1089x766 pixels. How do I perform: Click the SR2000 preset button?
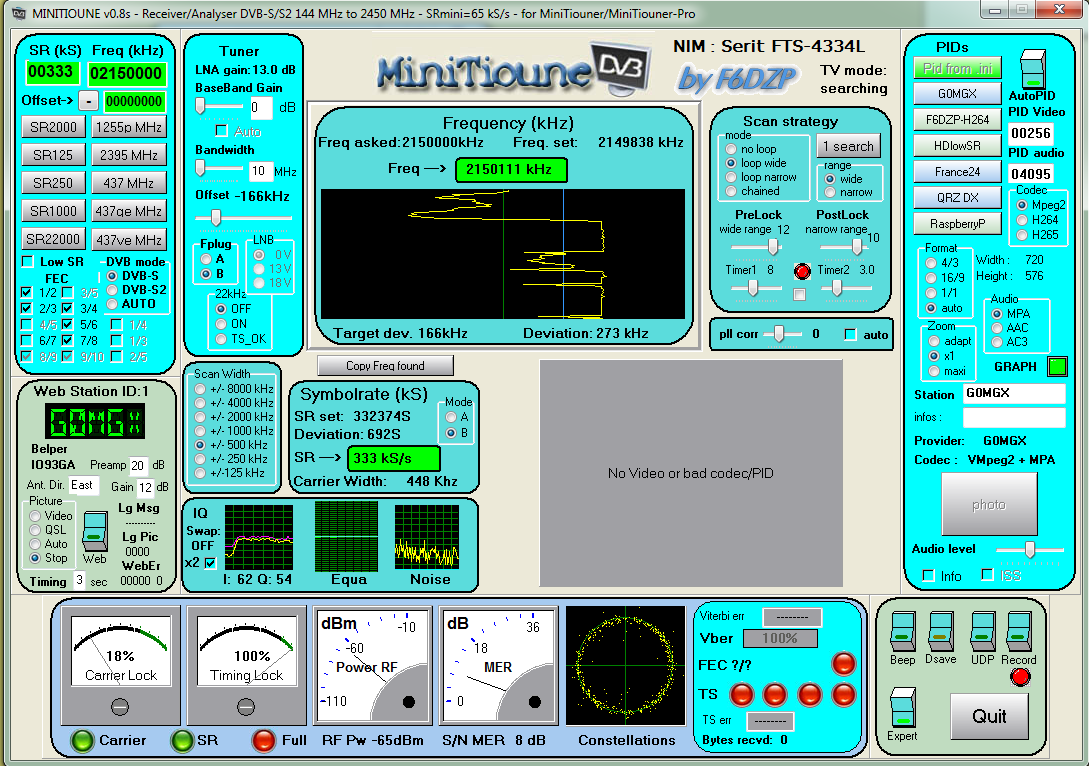[x=53, y=127]
